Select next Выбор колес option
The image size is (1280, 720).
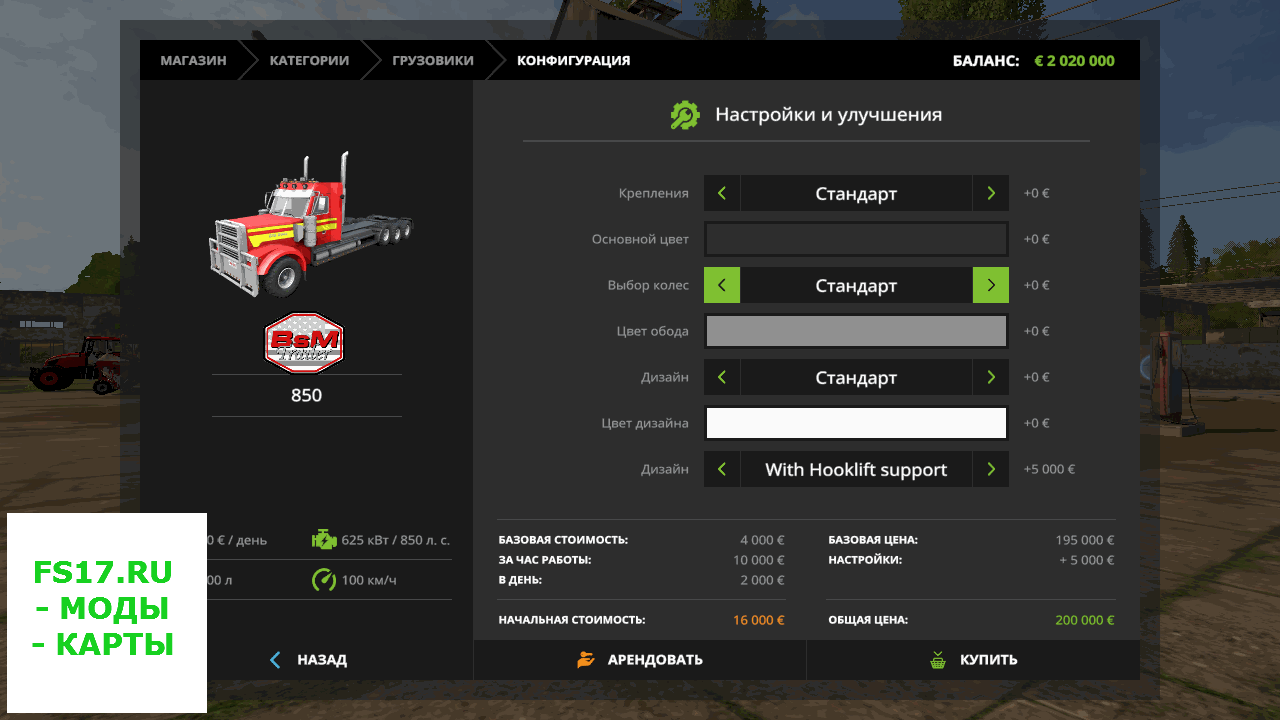(x=991, y=285)
